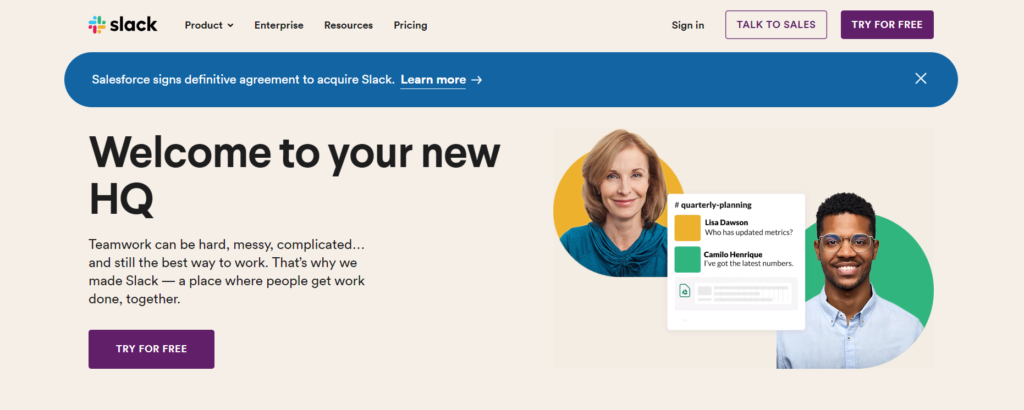
Task: Click the Salesforce announcement sentence in the banner
Action: point(243,80)
